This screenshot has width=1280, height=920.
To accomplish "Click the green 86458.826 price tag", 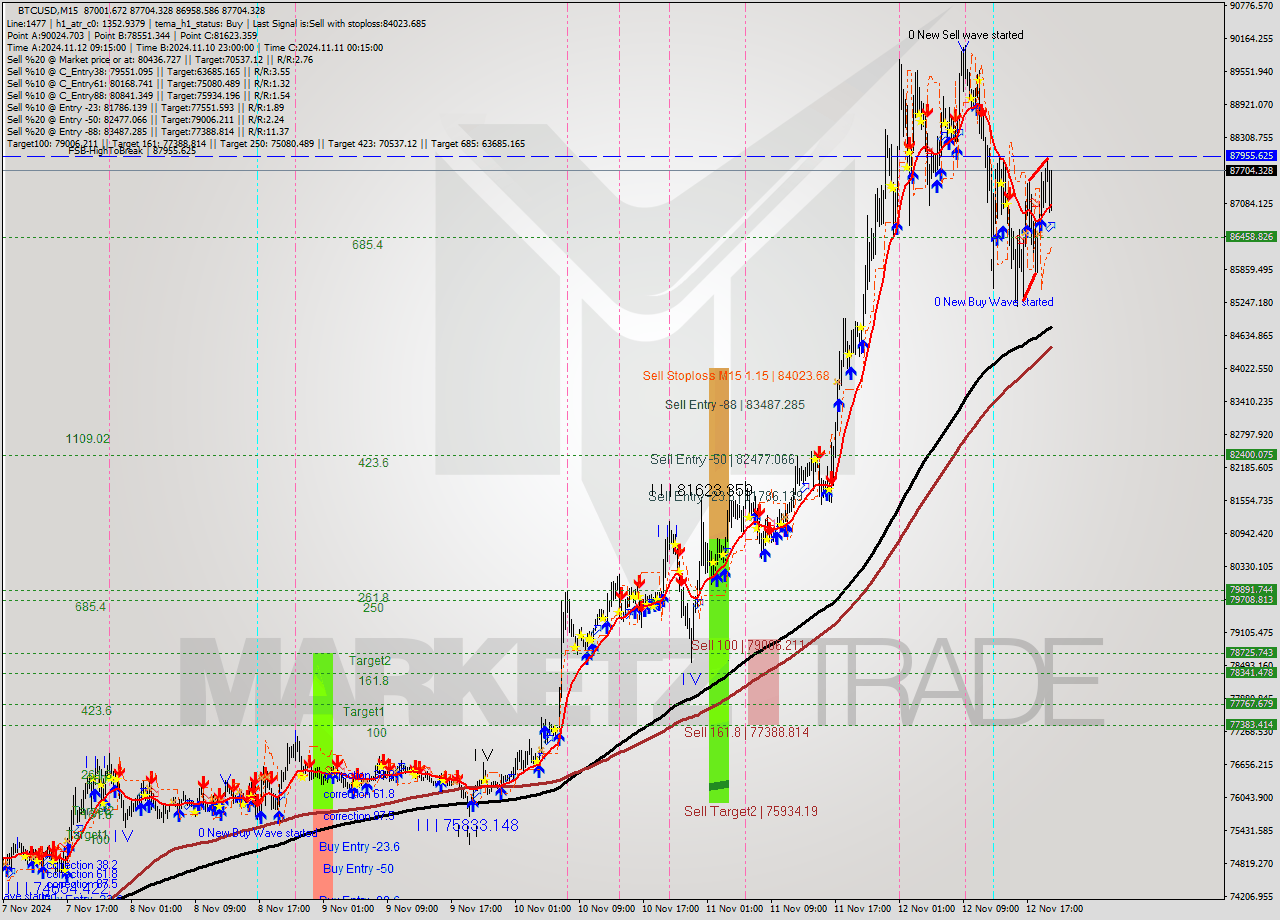I will tap(1250, 237).
